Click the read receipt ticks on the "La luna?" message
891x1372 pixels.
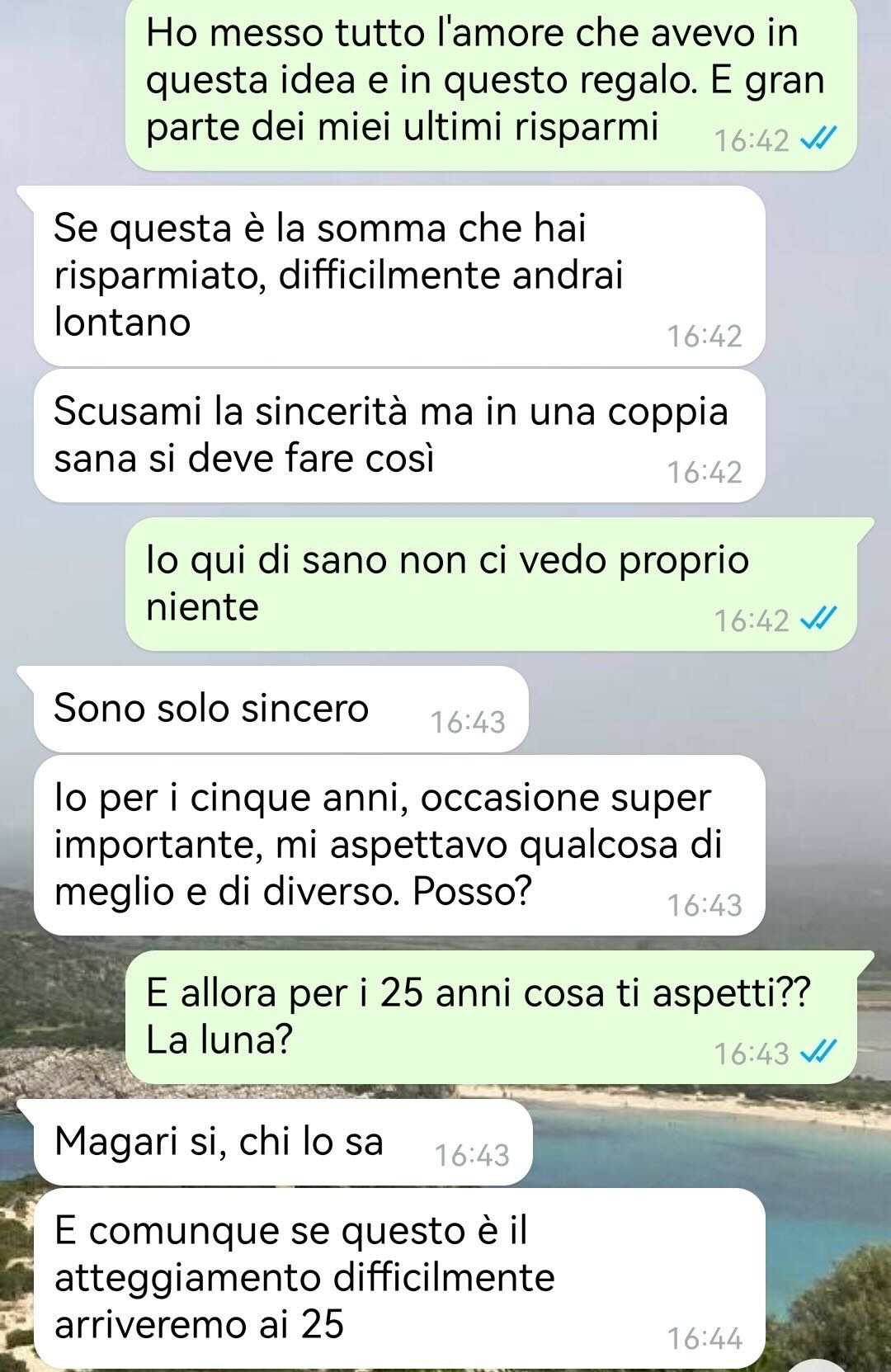819,1052
